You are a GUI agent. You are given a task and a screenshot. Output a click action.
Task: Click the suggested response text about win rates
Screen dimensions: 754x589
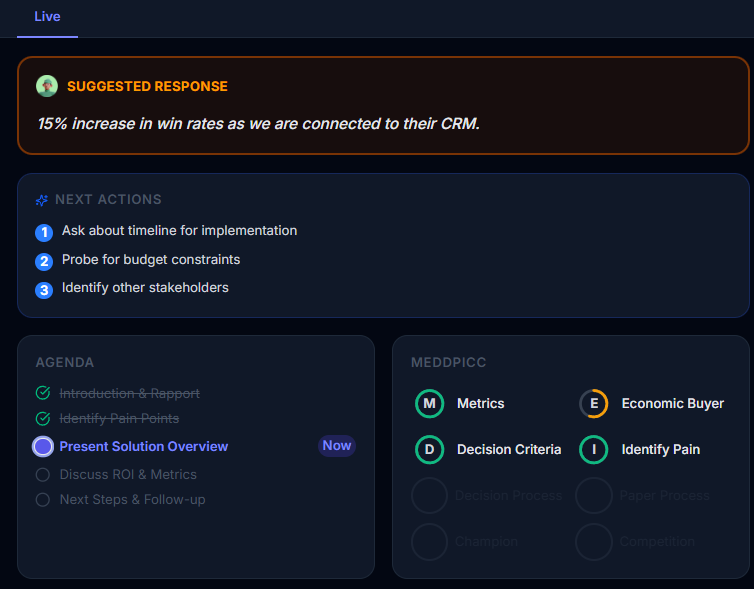(258, 124)
